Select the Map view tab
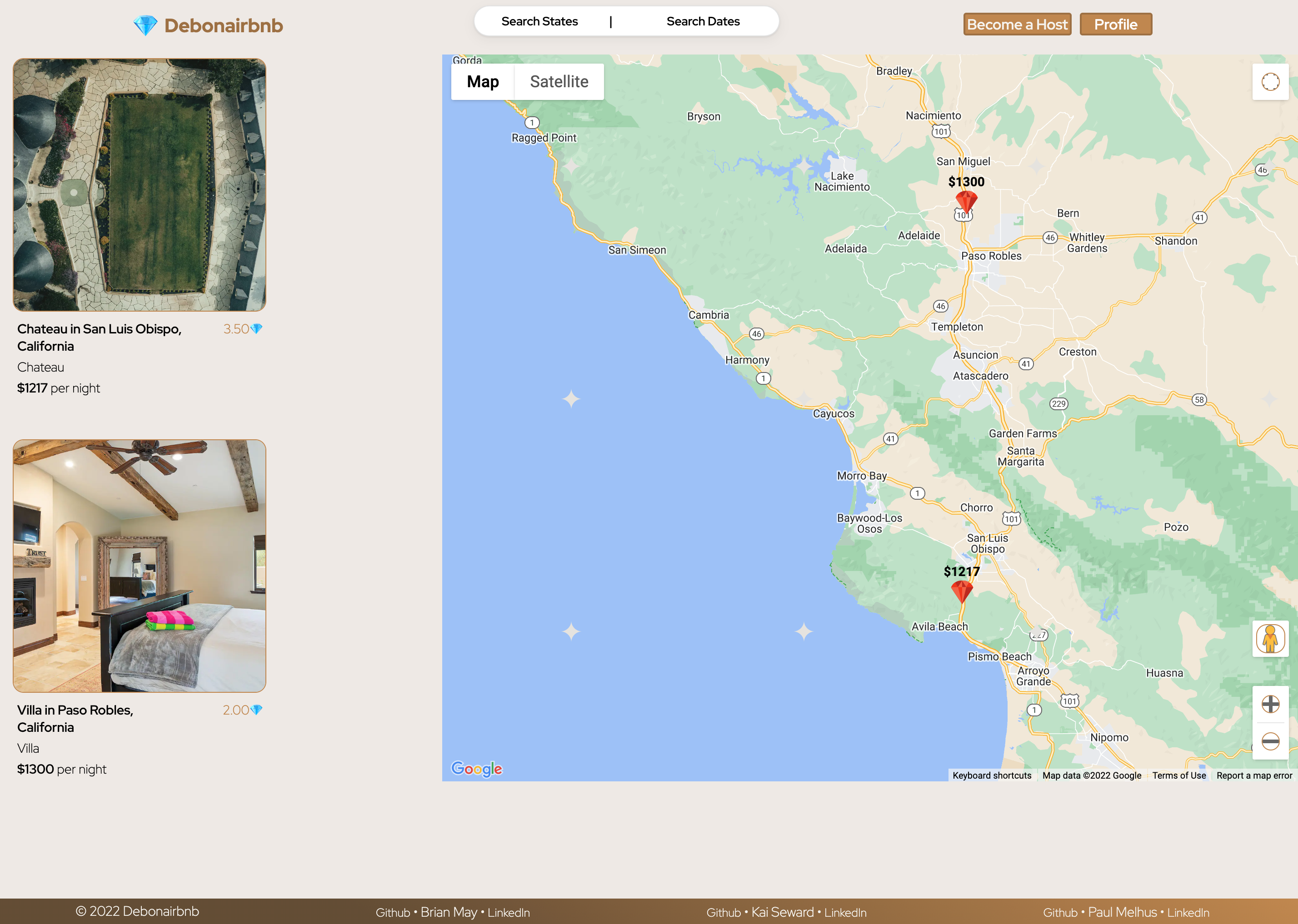The height and width of the screenshot is (924, 1298). (483, 82)
